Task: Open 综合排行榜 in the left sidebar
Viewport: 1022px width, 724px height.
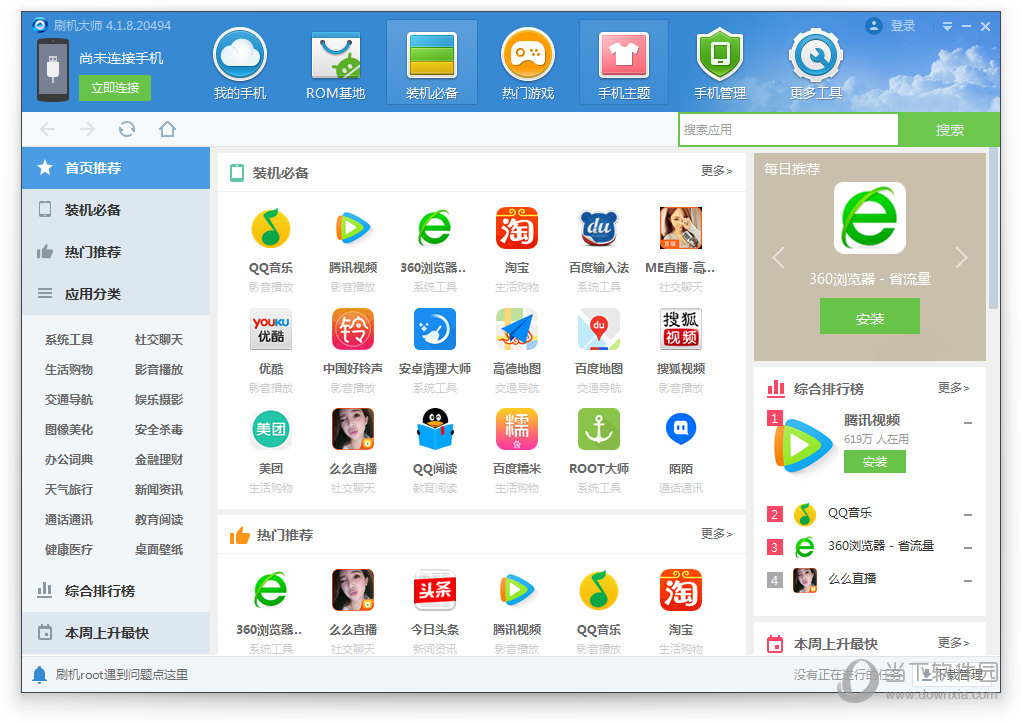Action: click(116, 591)
